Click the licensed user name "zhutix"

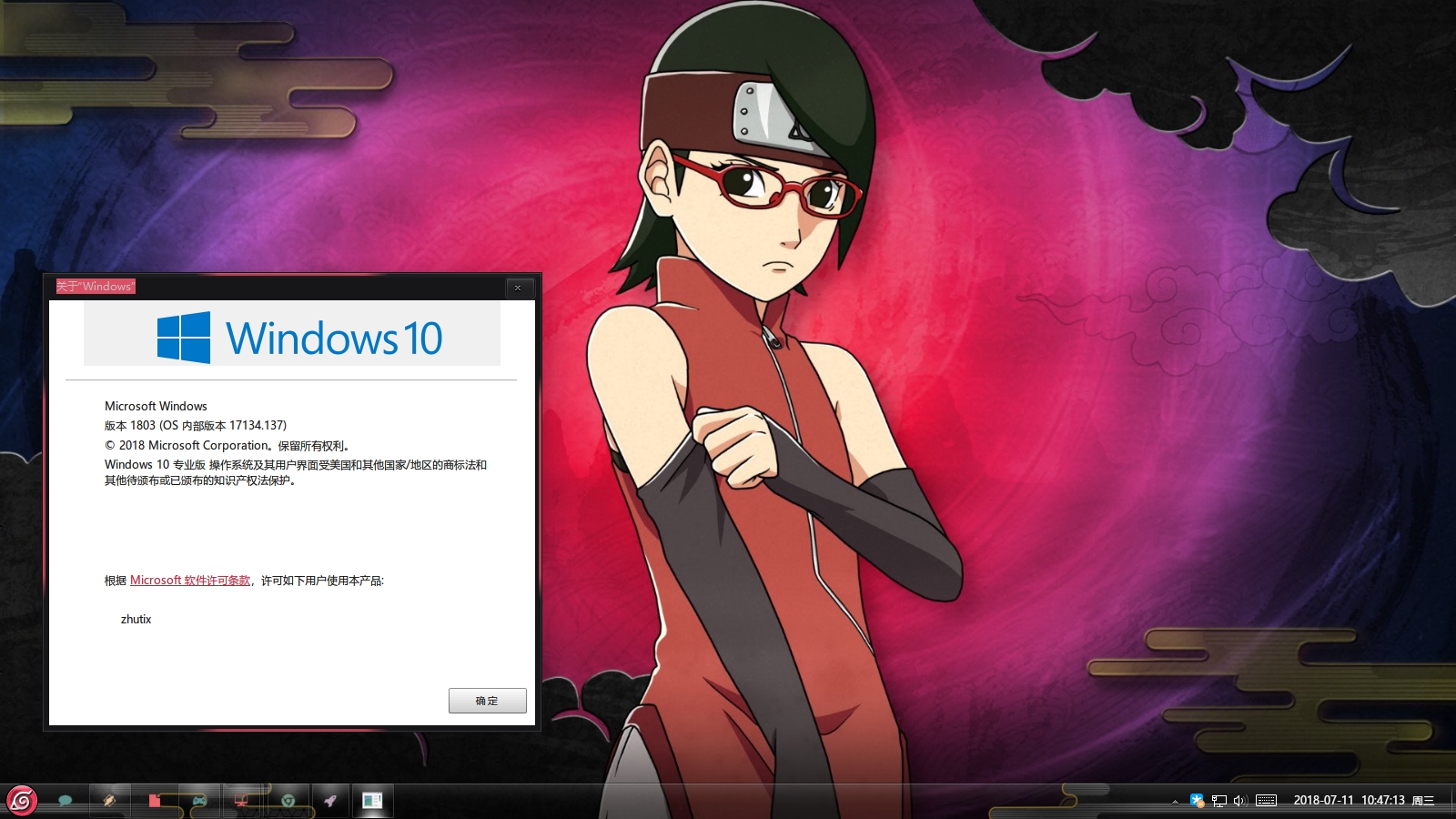pyautogui.click(x=136, y=619)
